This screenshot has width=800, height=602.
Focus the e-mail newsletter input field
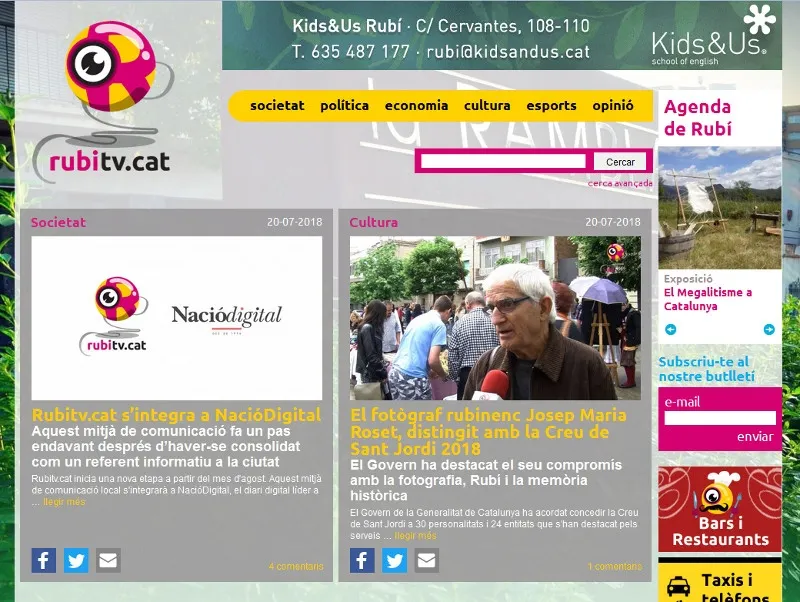pyautogui.click(x=720, y=418)
